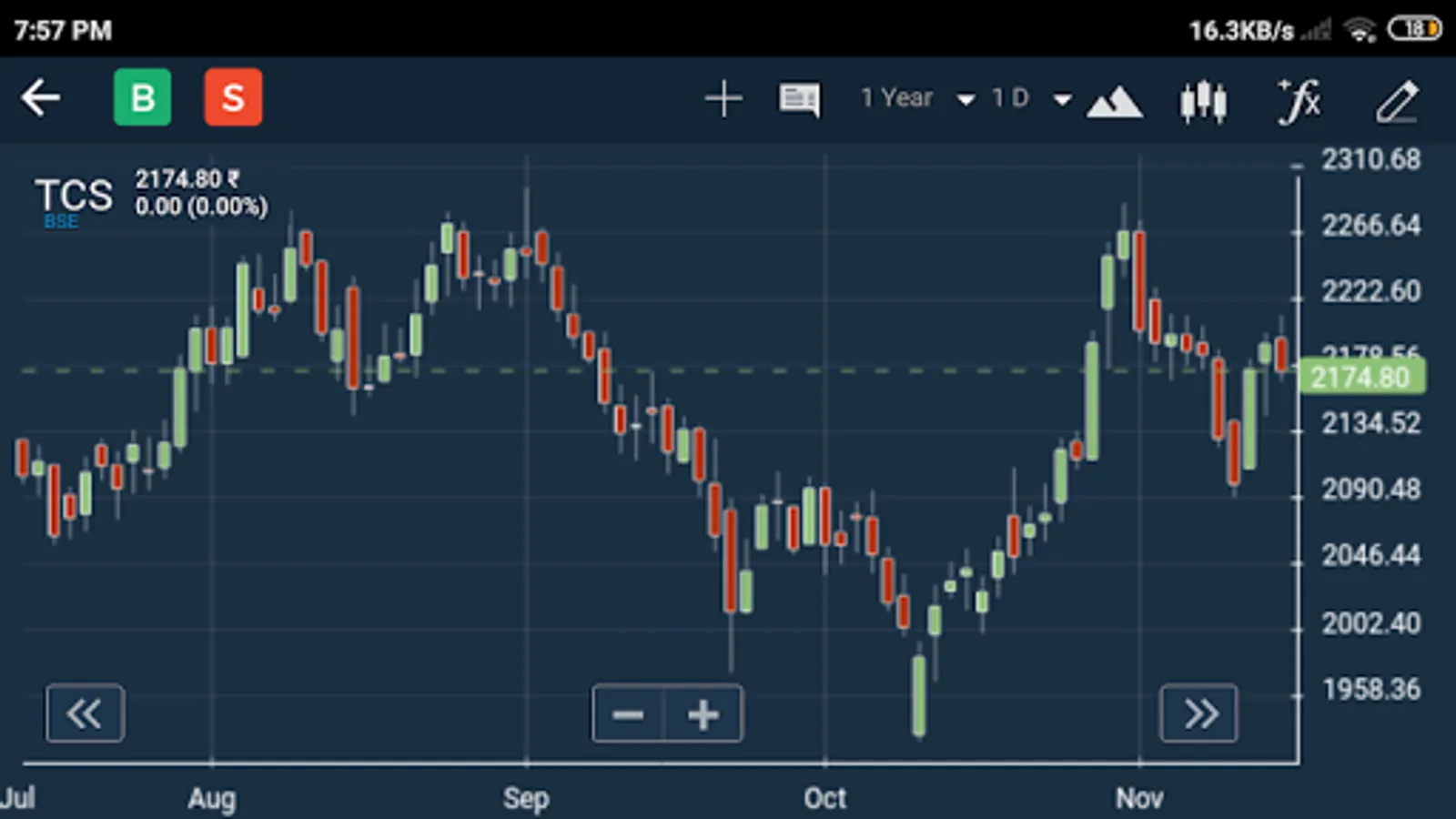This screenshot has width=1456, height=819.
Task: Tap the green B buy button
Action: pyautogui.click(x=142, y=97)
